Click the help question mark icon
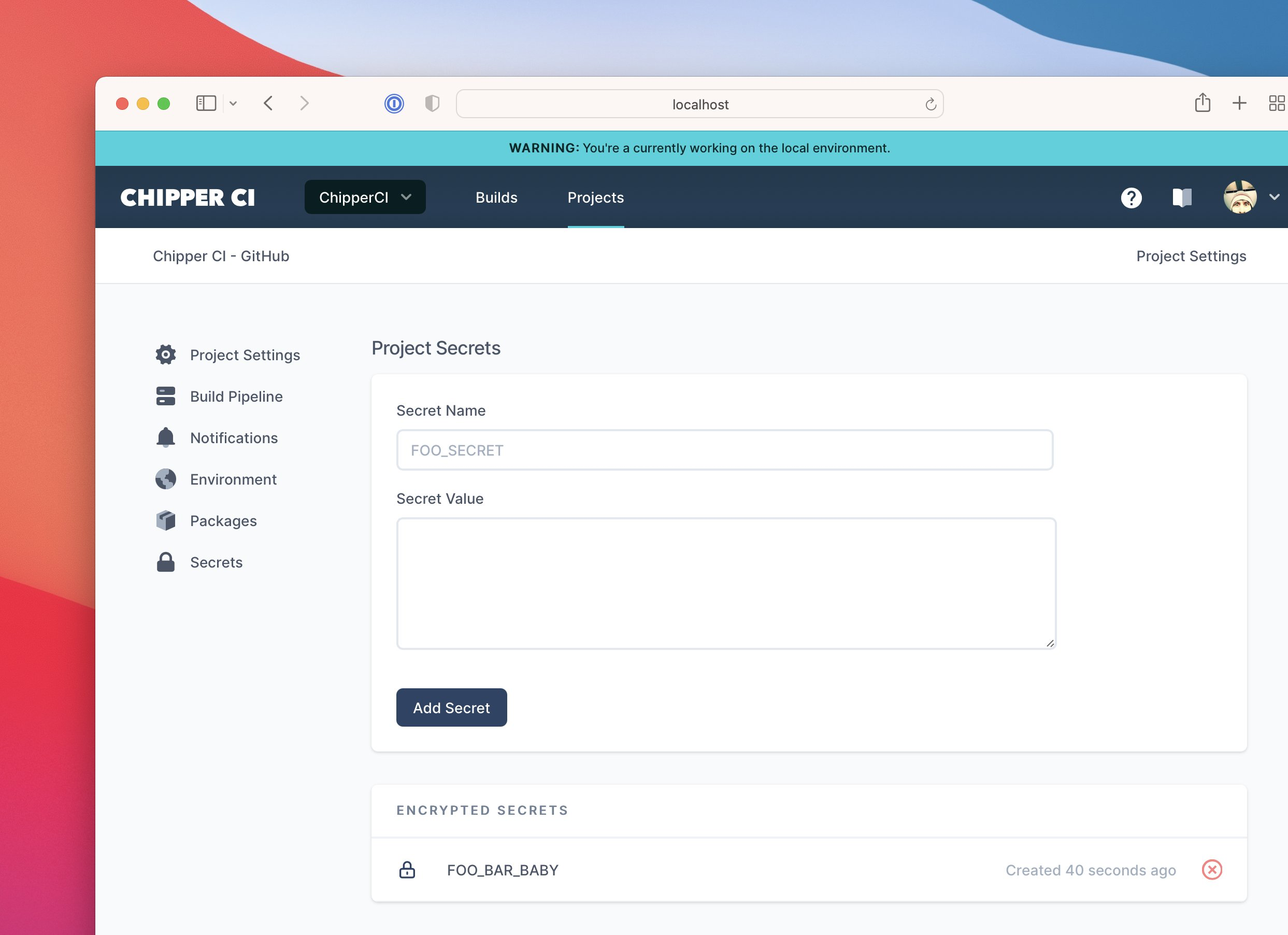 point(1131,196)
